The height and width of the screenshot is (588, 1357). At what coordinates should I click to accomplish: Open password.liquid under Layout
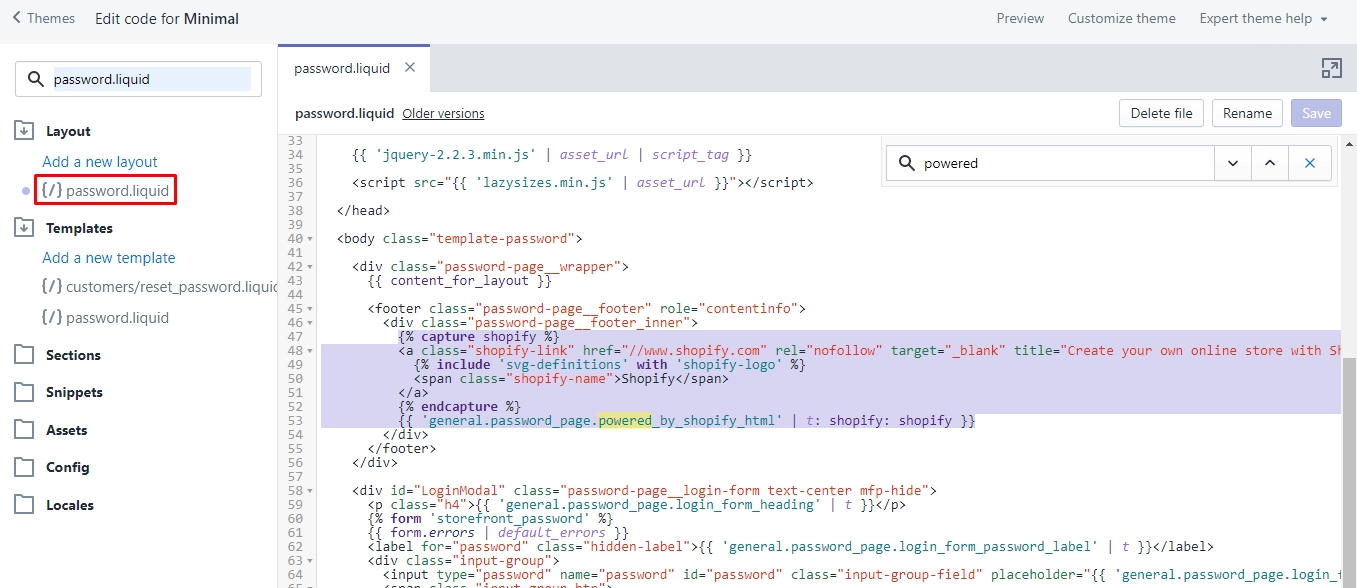coord(105,190)
